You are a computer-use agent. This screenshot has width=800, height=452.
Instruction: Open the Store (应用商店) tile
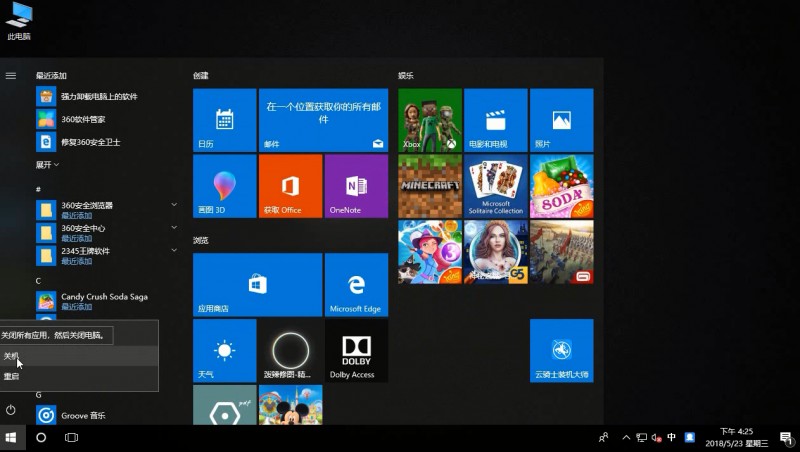tap(258, 285)
